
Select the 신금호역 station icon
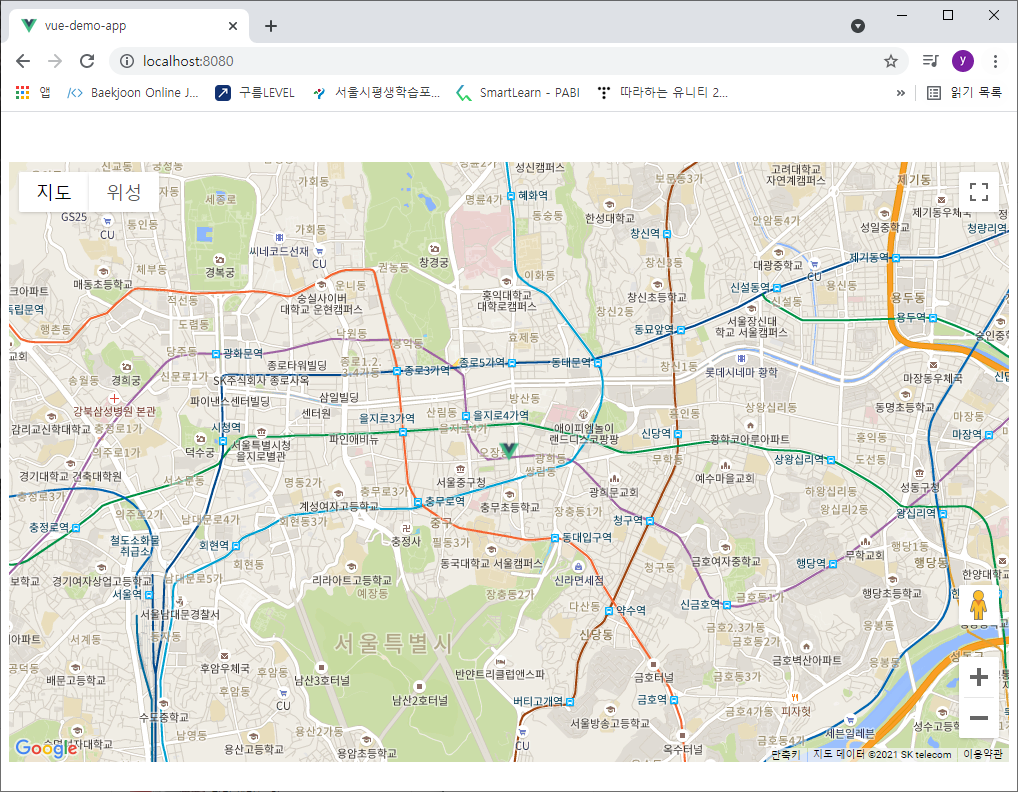(727, 605)
